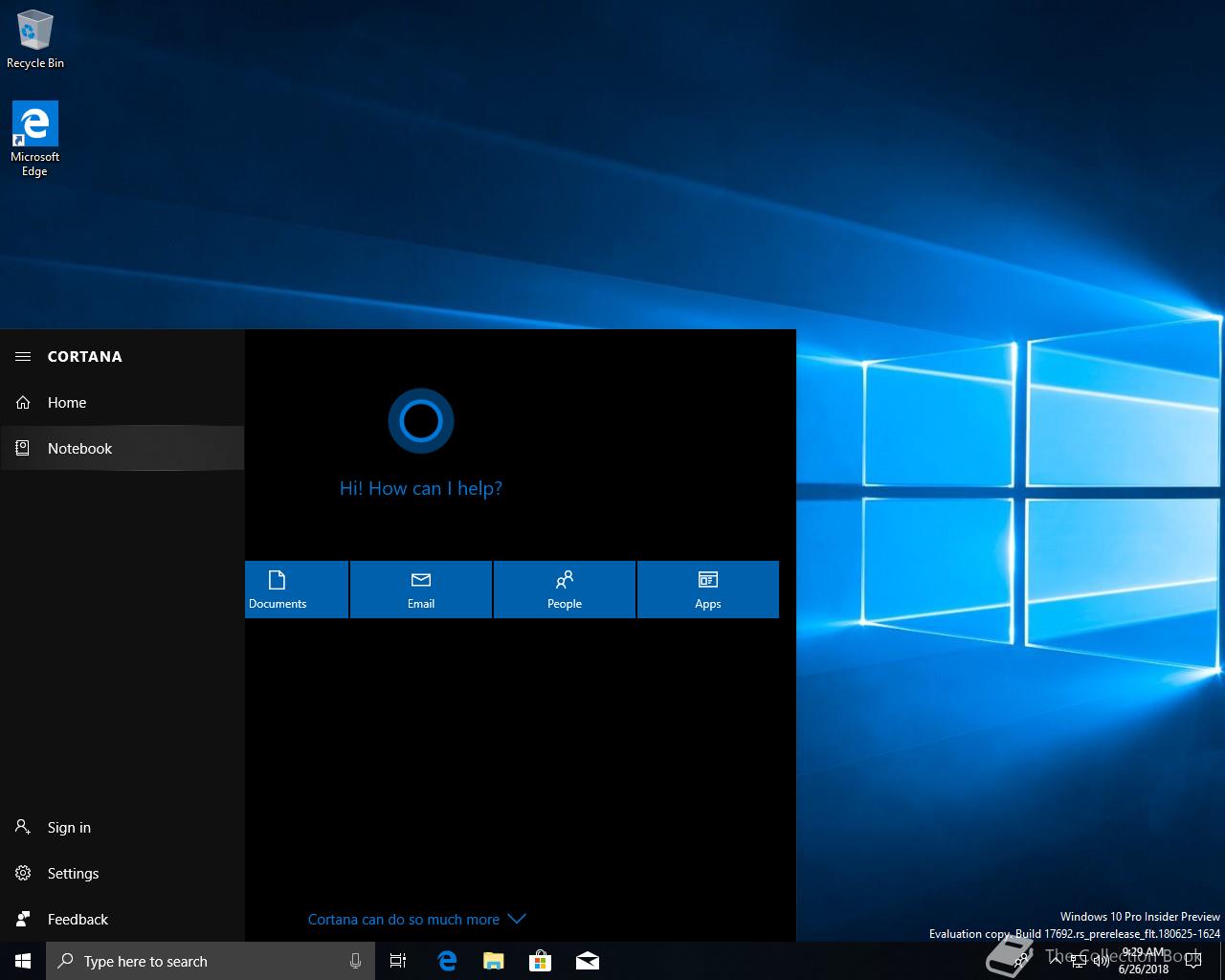Click the Sign in person icon

point(23,827)
